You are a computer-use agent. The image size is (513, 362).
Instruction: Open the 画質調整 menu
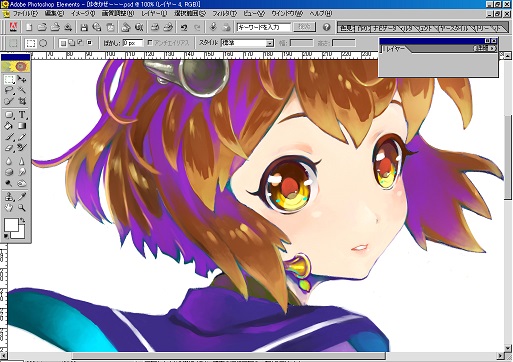pyautogui.click(x=118, y=14)
